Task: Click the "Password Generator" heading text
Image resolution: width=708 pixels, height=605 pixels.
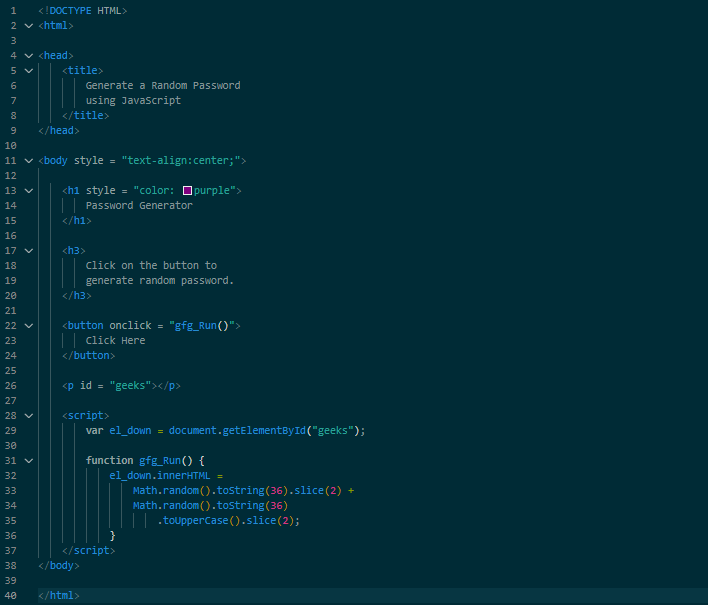Action: 139,205
